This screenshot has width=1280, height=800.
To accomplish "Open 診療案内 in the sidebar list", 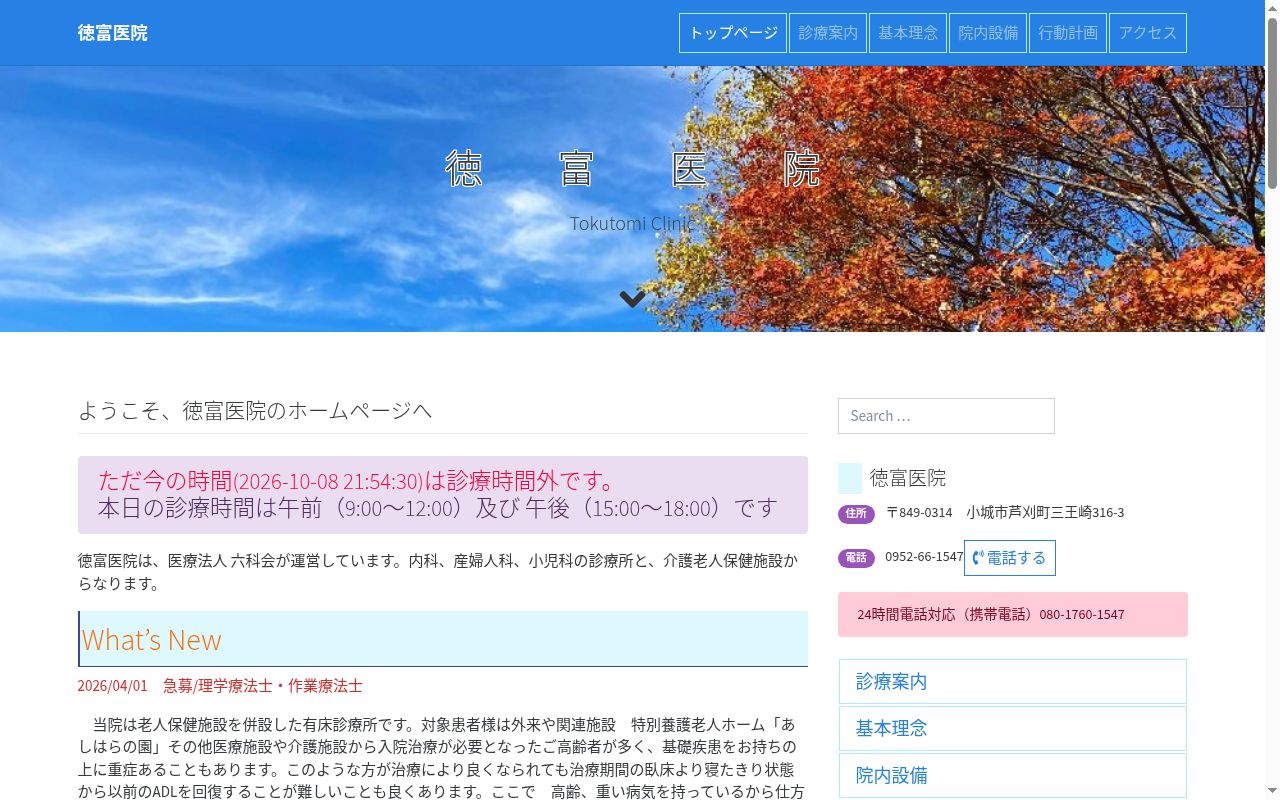I will pyautogui.click(x=1012, y=681).
